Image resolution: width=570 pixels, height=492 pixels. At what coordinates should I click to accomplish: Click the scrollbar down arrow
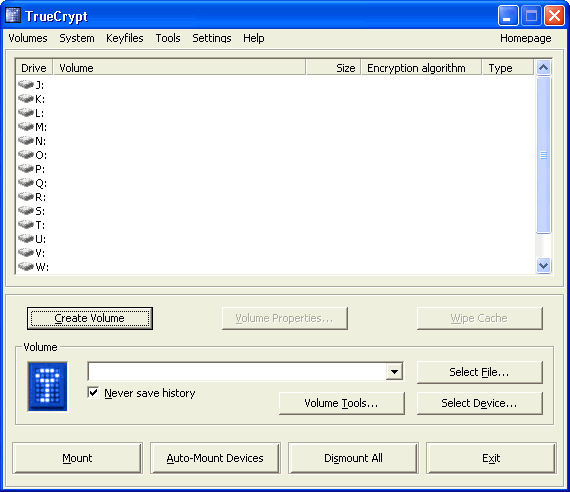tap(543, 266)
